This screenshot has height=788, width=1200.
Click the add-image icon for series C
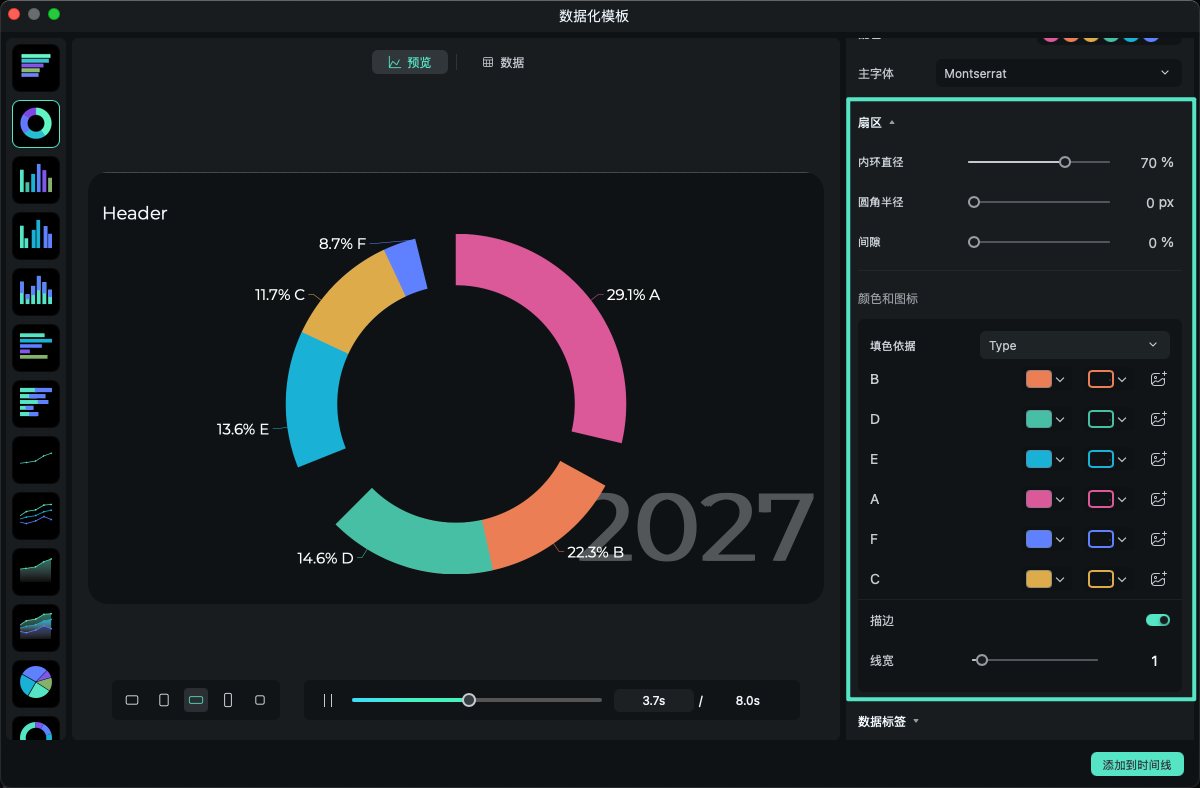coord(1158,578)
